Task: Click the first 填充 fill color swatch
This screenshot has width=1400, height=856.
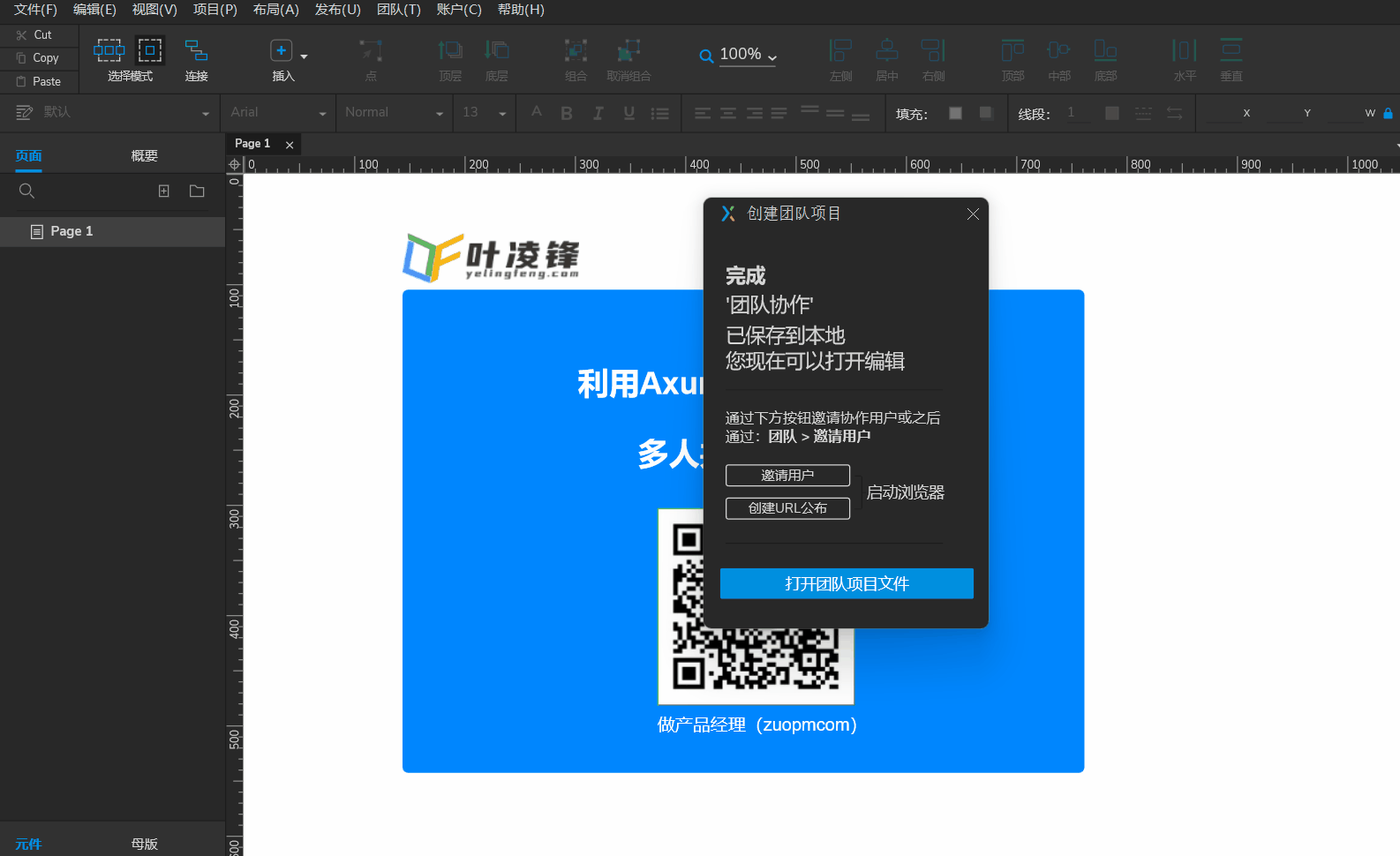Action: click(955, 113)
